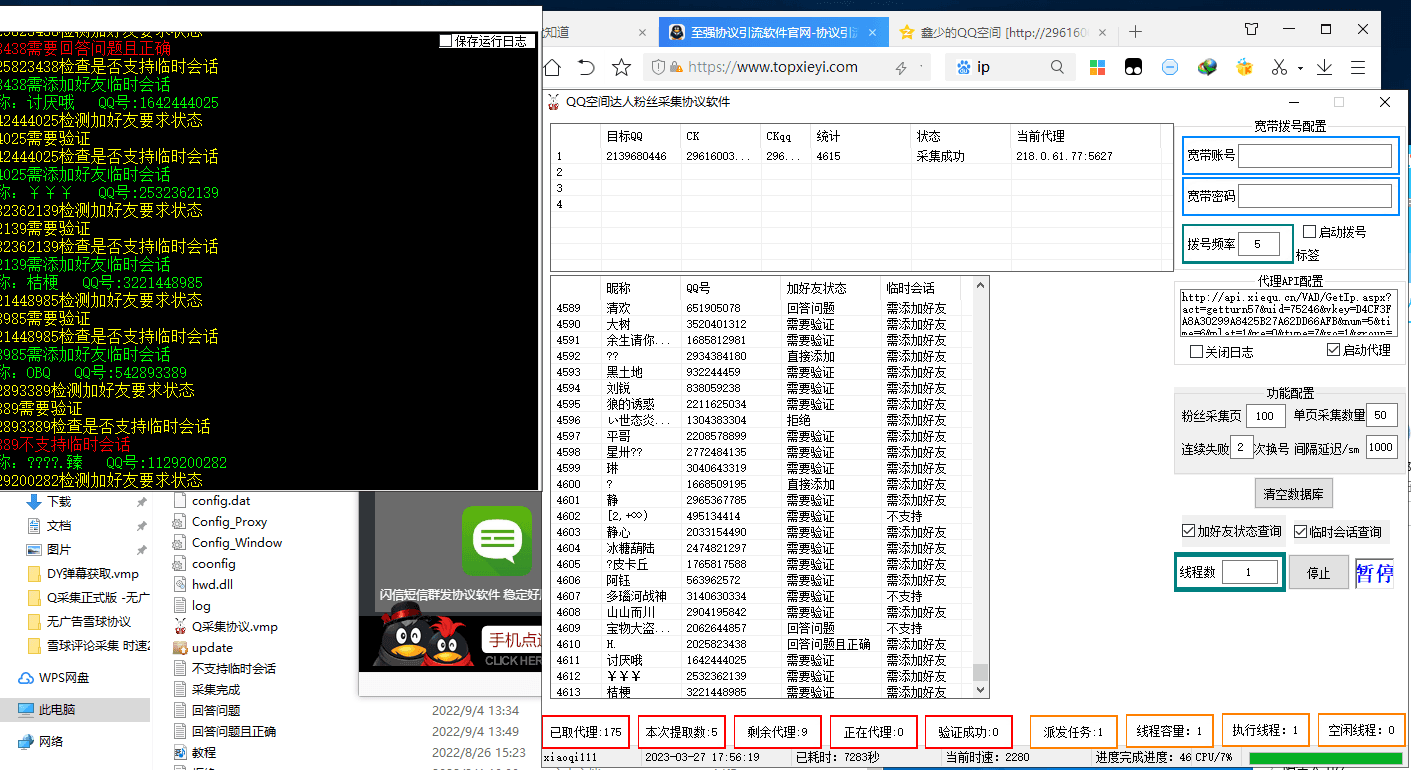This screenshot has width=1411, height=770.
Task: Click the 停止 button
Action: 1318,573
